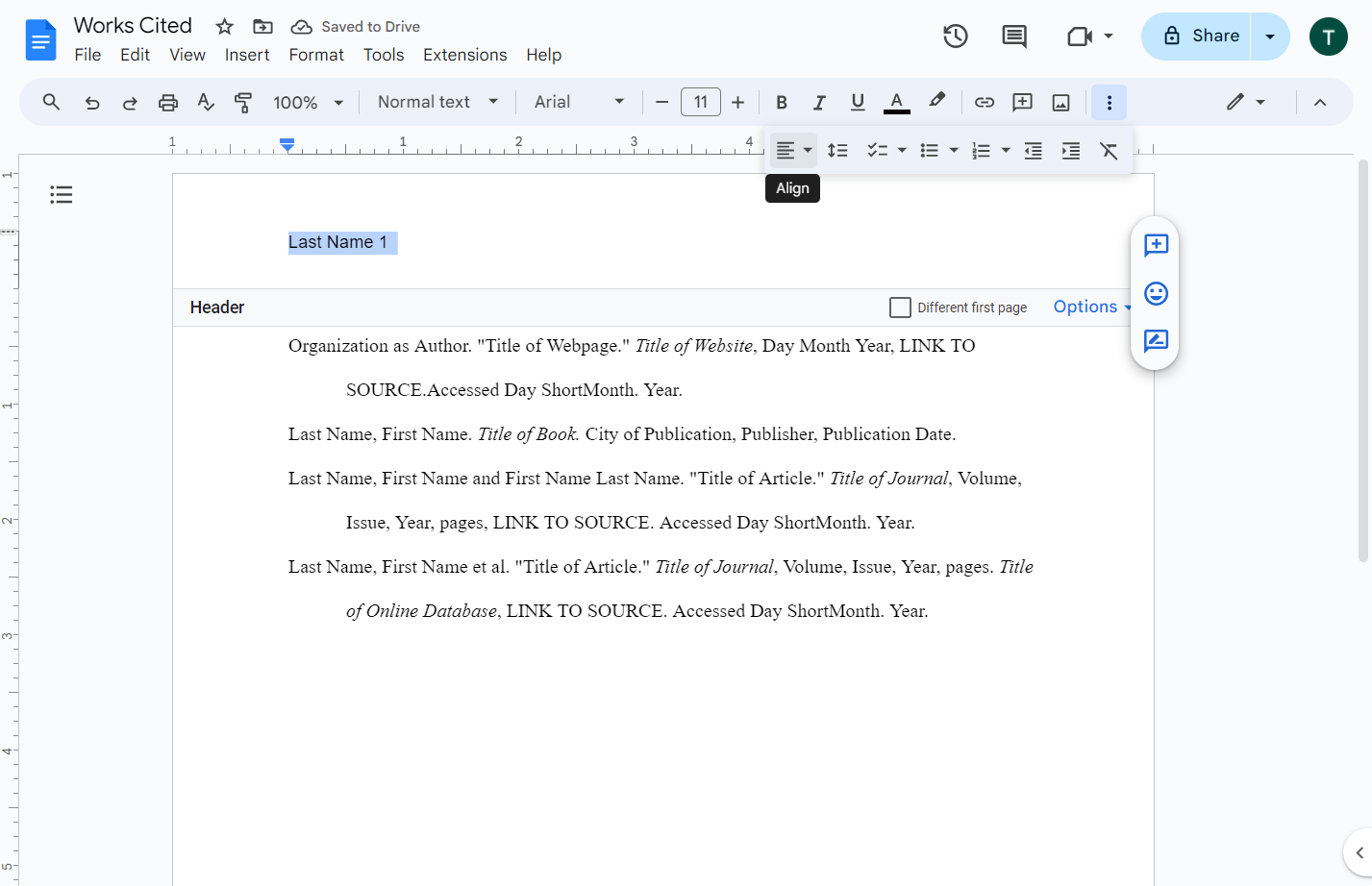Viewport: 1372px width, 886px height.
Task: Open line and paragraph spacing
Action: point(837,151)
